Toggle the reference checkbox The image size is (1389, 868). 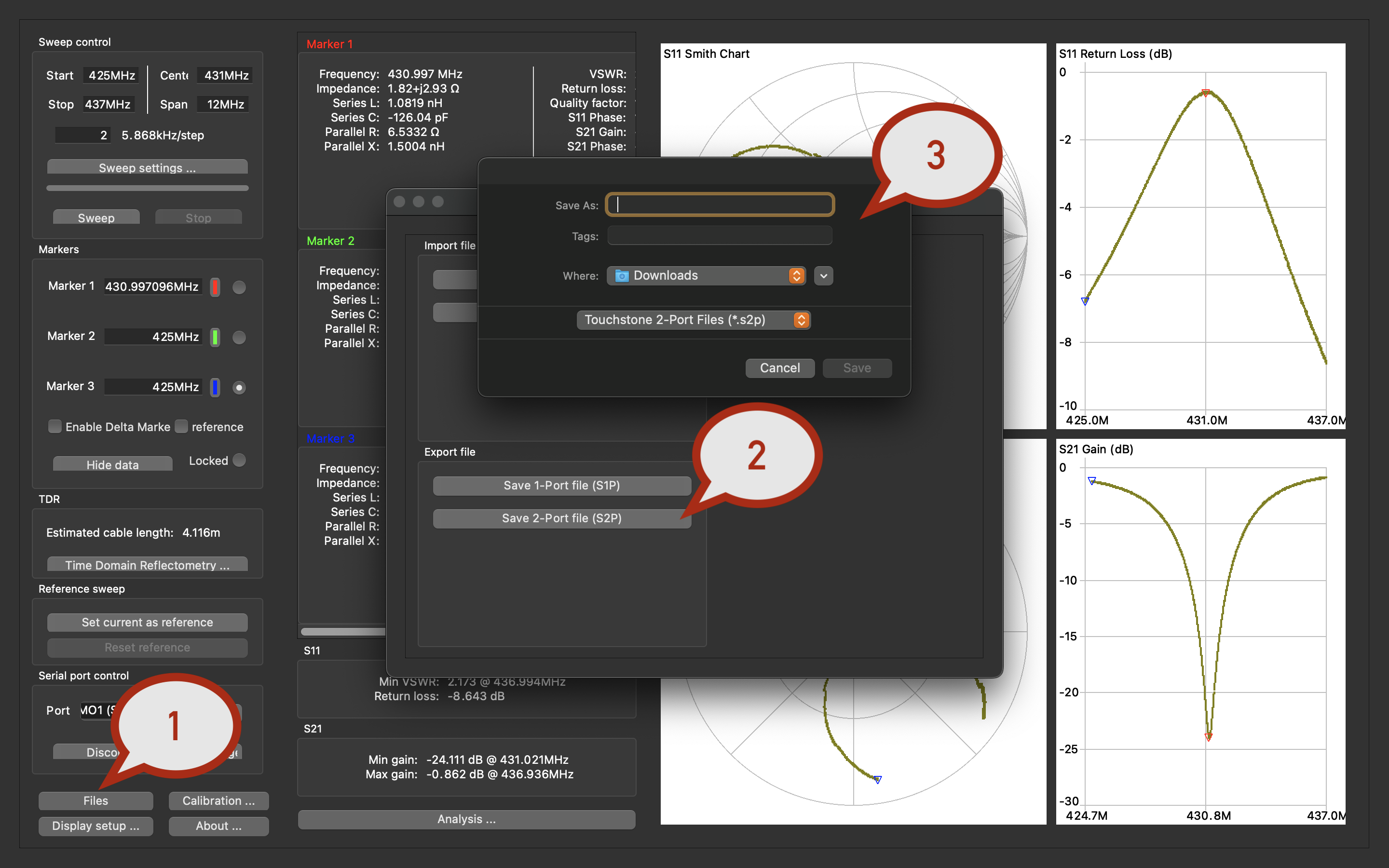pyautogui.click(x=181, y=427)
